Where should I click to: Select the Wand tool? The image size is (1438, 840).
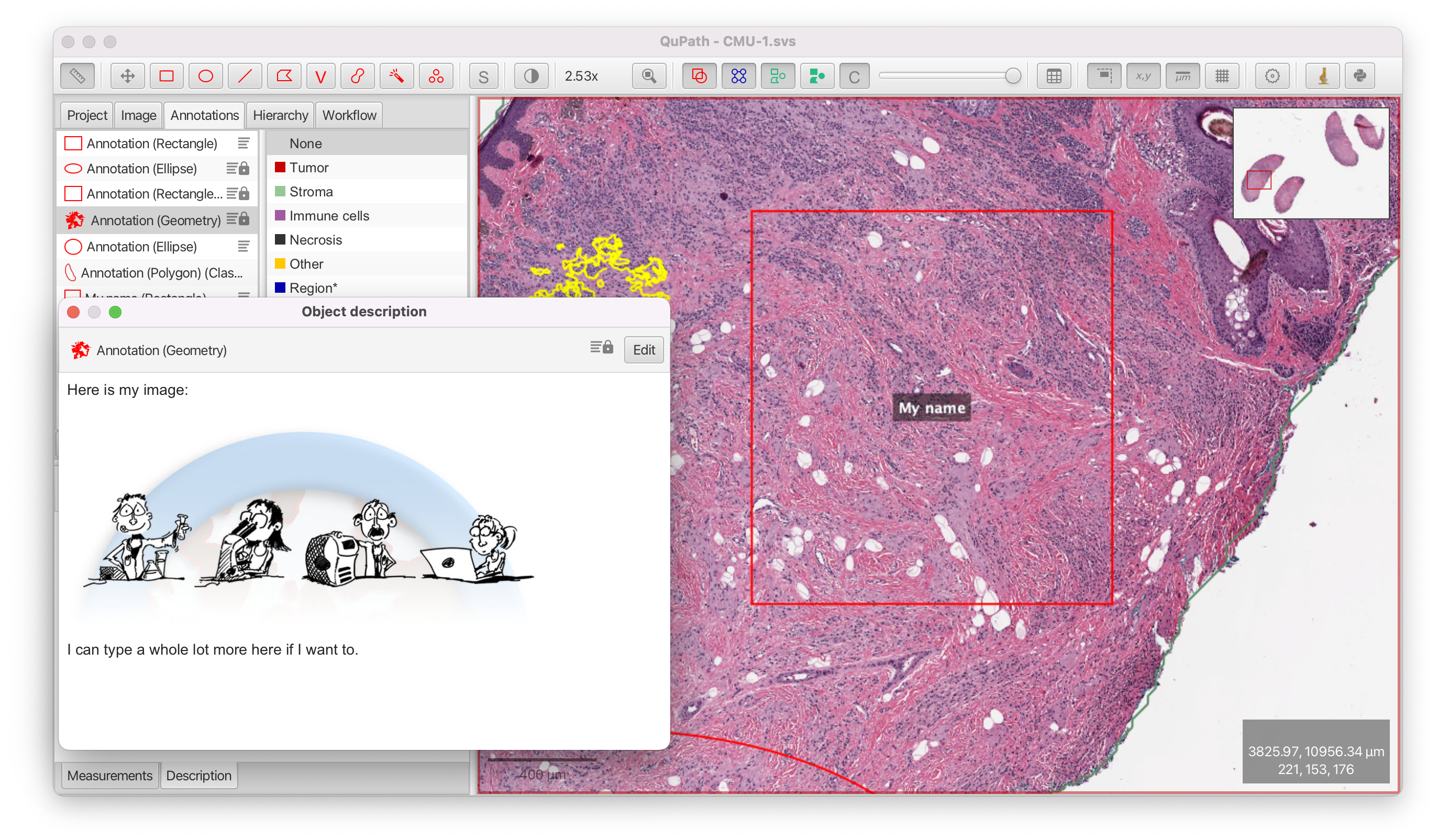pos(396,76)
